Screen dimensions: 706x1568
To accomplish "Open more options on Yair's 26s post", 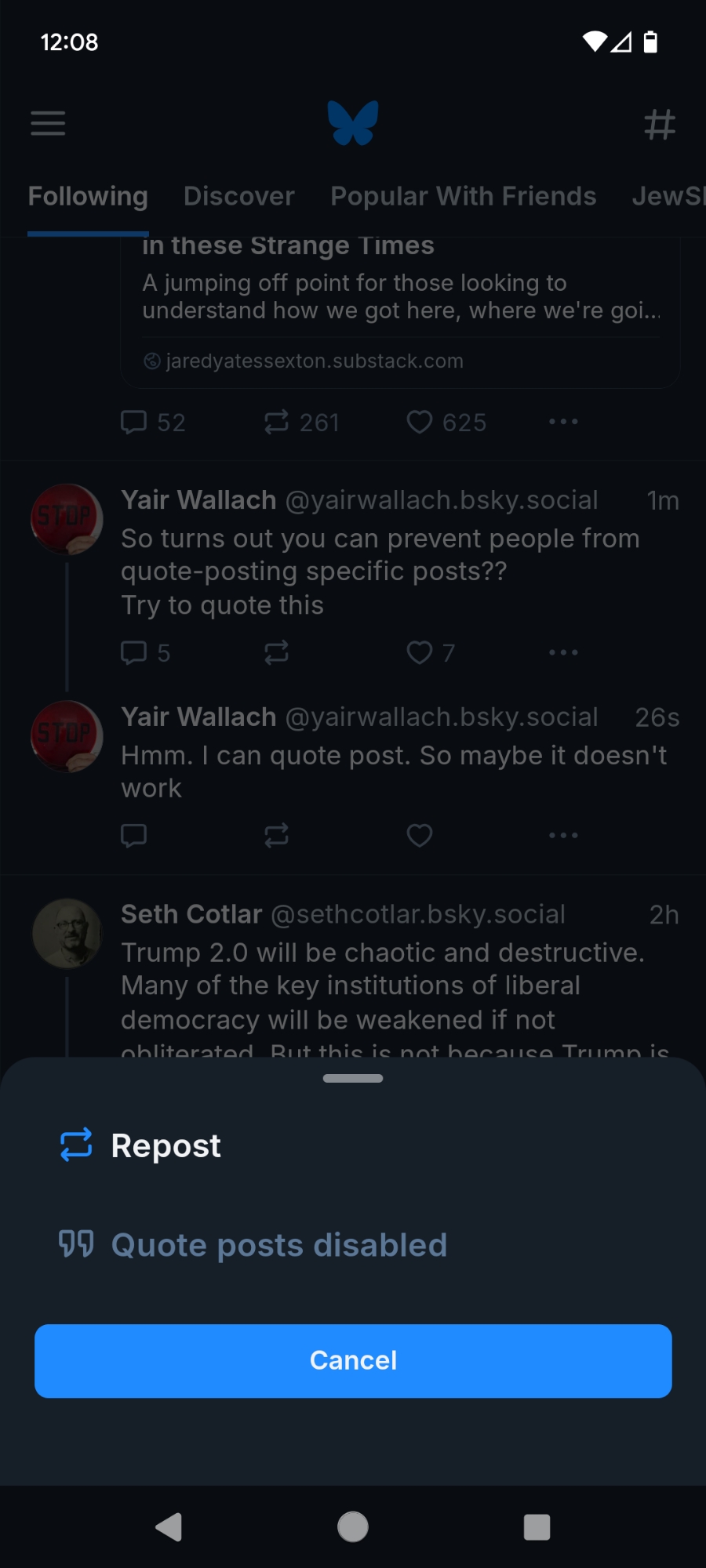I will point(563,836).
